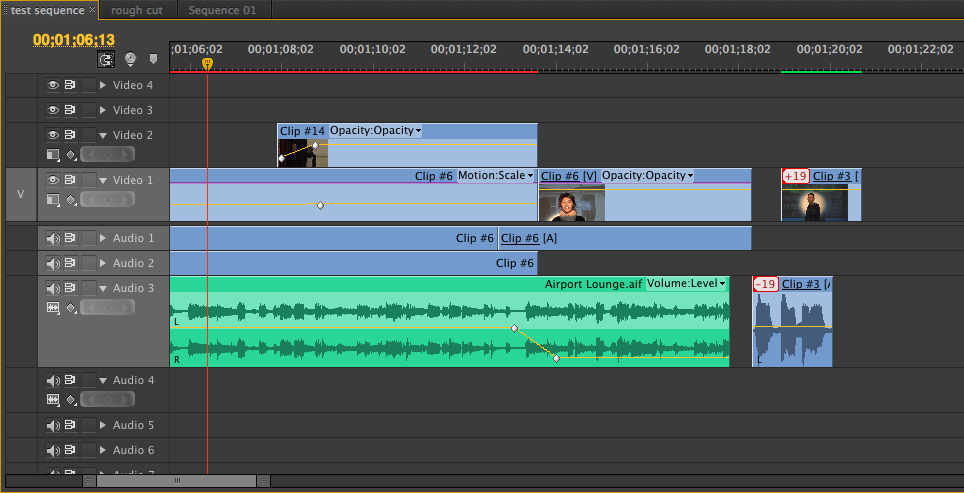Screen dimensions: 964x493
Task: Open Show Keyframes menu on Video 1
Action: pos(71,199)
